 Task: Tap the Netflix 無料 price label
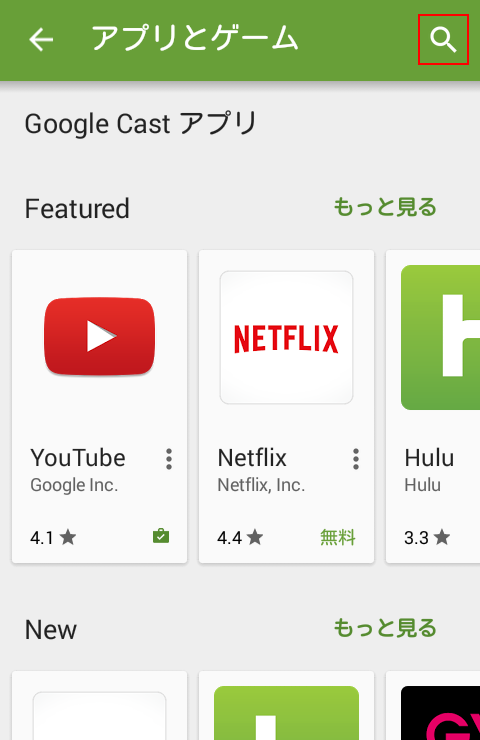click(337, 537)
